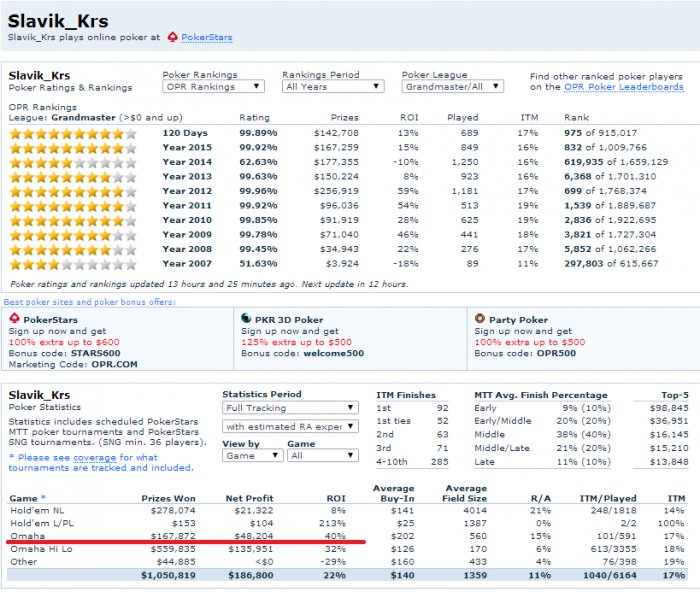Click the PKR 3D Poker icon
Viewport: 700px width, 592px height.
pos(246,318)
